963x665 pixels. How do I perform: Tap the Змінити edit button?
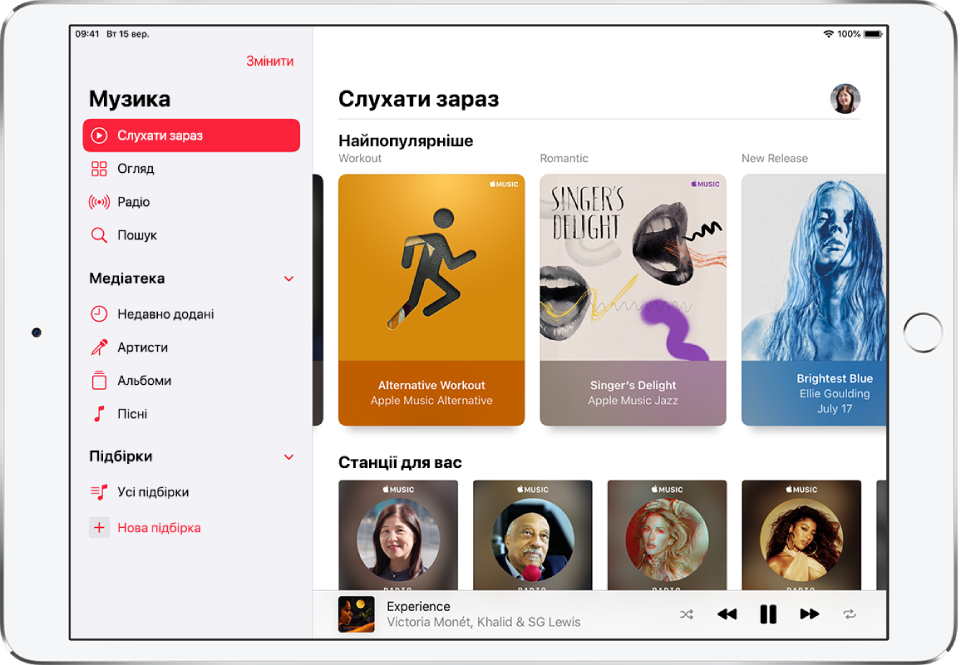click(270, 61)
